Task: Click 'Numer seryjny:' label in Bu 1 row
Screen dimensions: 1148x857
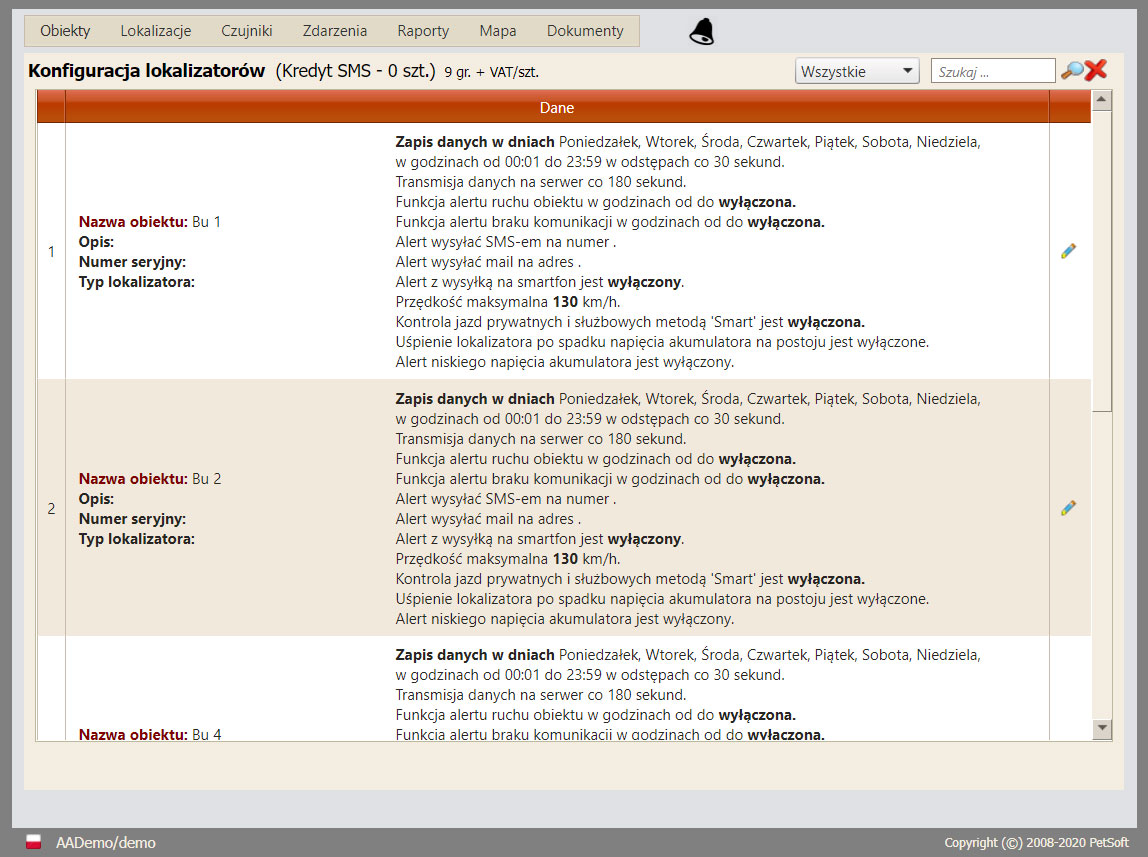Action: coord(132,262)
